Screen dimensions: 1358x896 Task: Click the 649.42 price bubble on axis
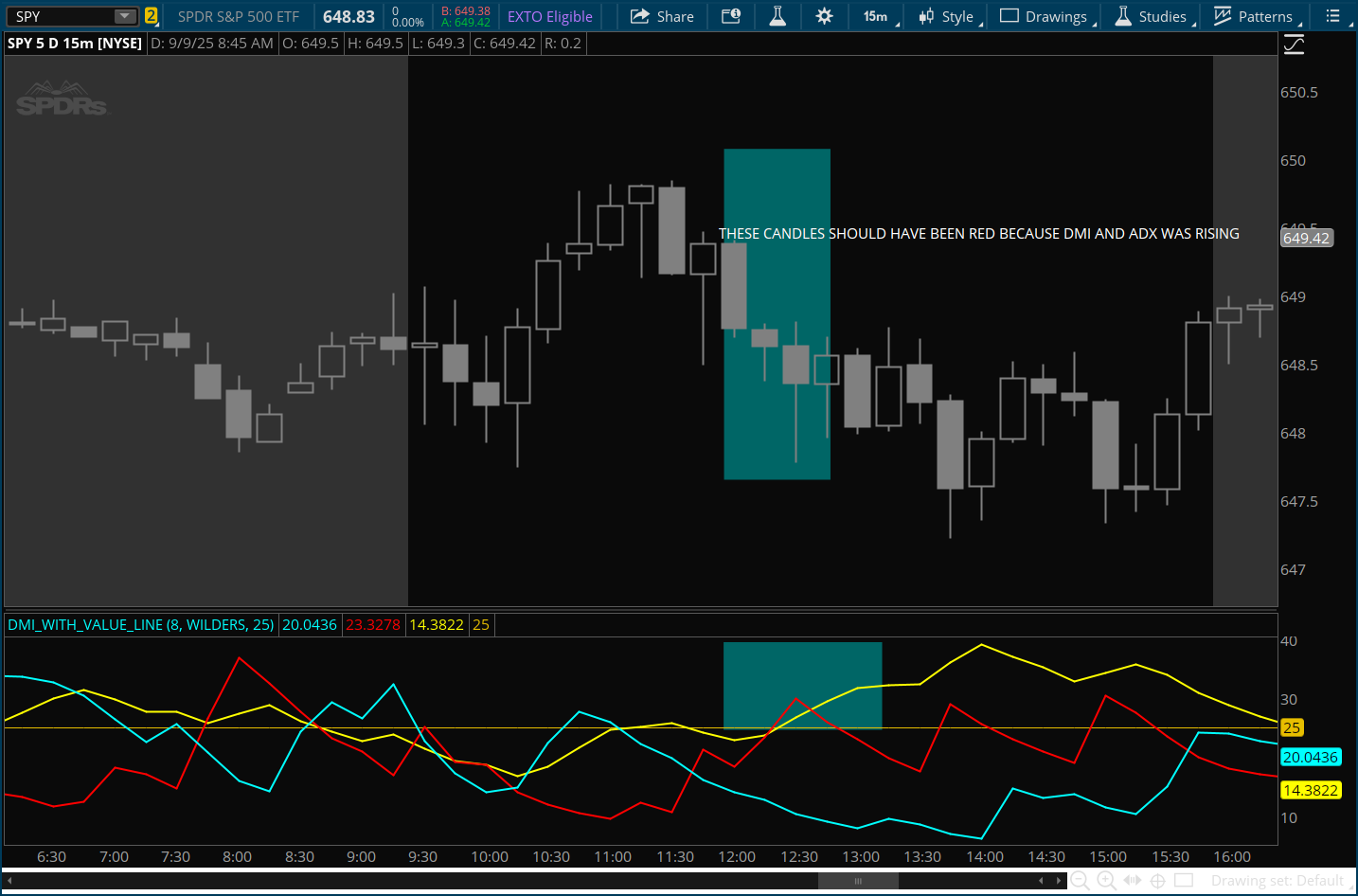tap(1307, 238)
